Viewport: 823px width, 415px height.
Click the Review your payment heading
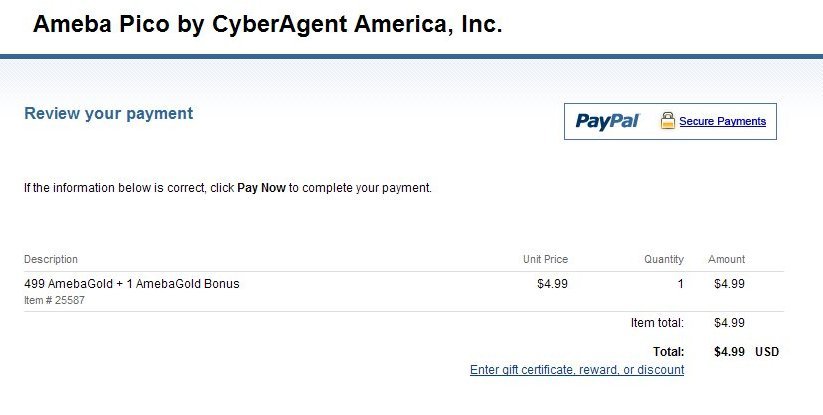pos(109,113)
